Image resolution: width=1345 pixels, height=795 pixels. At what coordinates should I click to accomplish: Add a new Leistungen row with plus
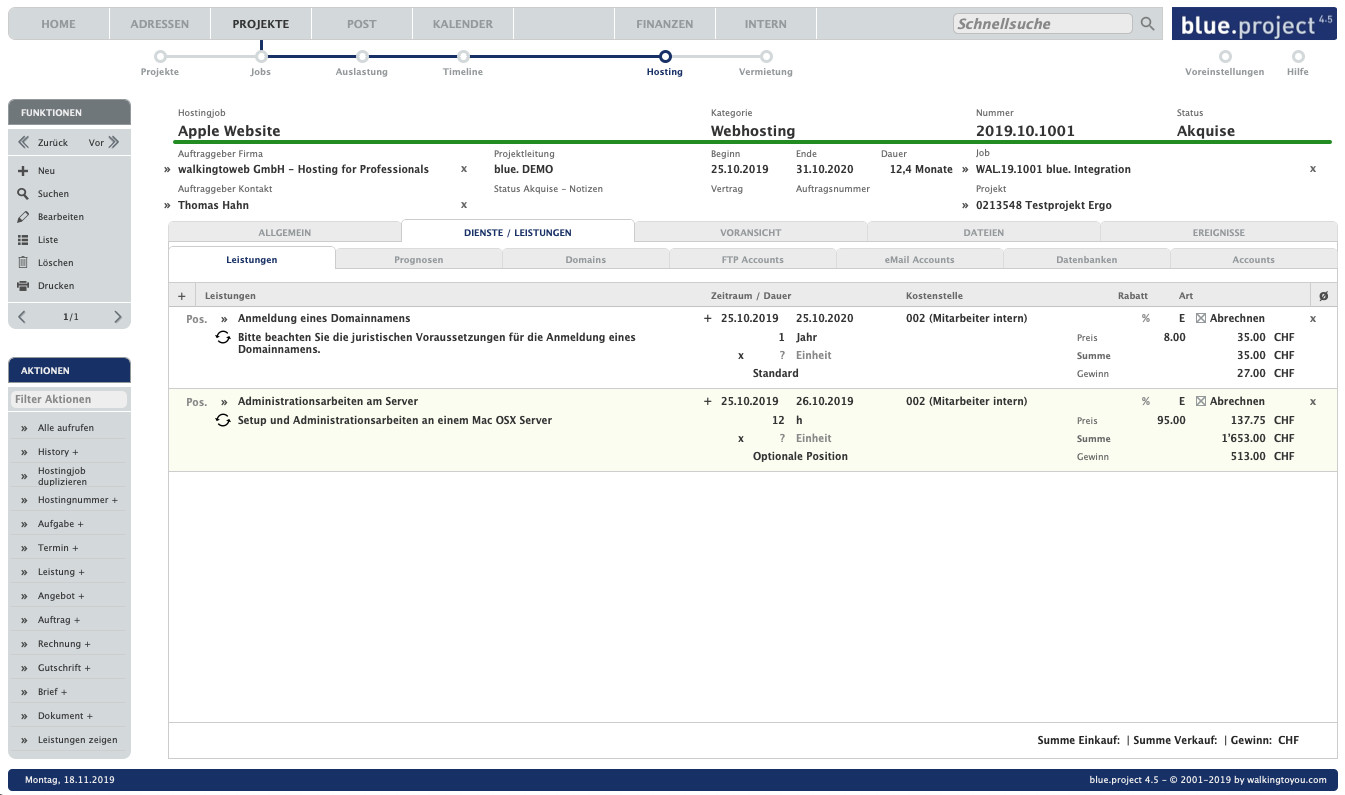click(182, 296)
